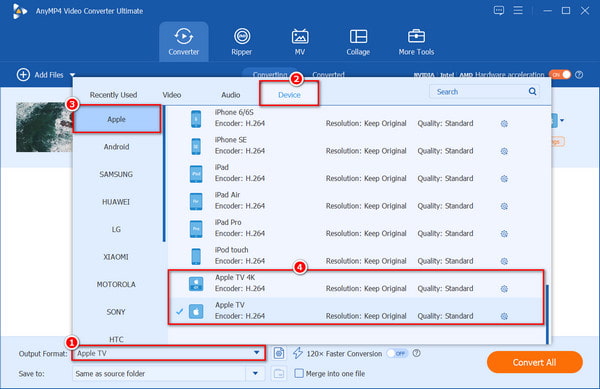Switch to Video format tab

(x=171, y=94)
